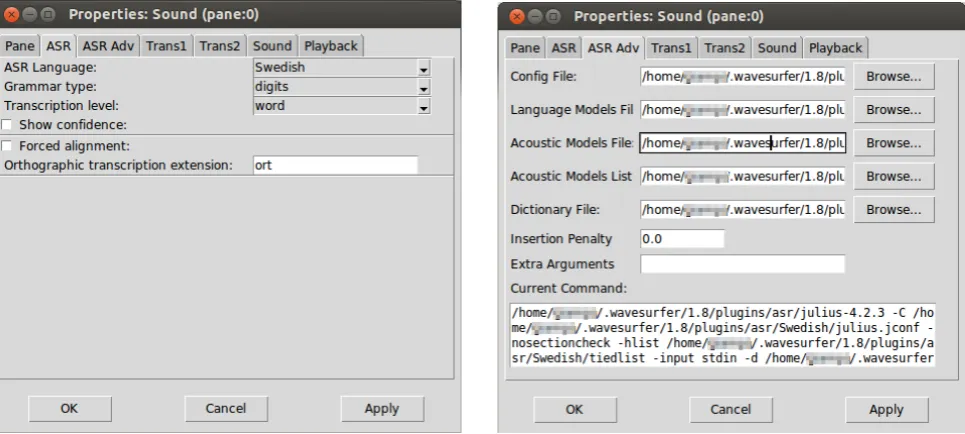
Task: Browse for the Config File
Action: coord(894,77)
